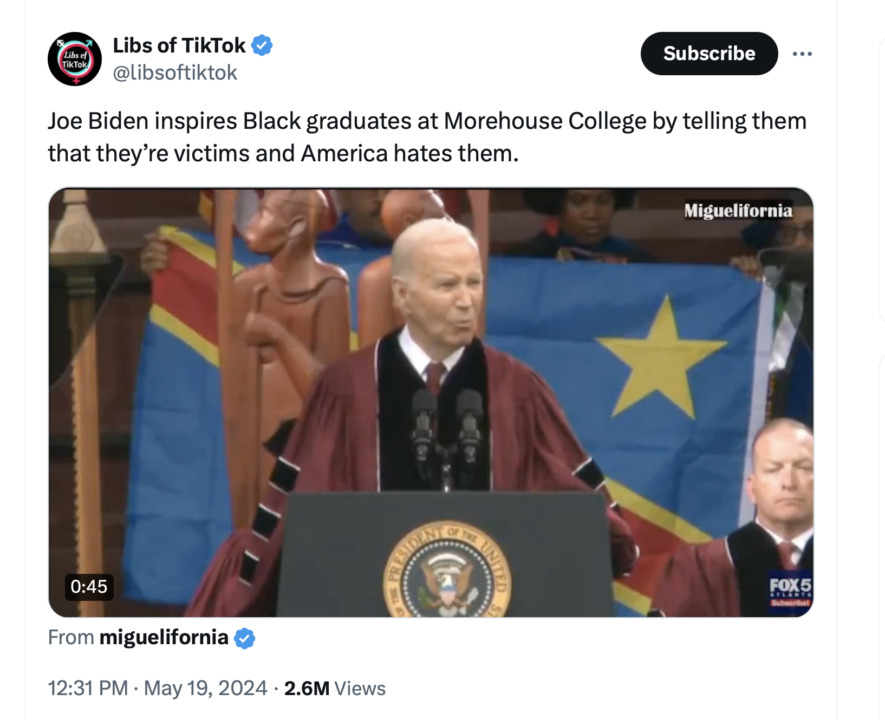Click the tweet text about Morehouse College

(427, 138)
